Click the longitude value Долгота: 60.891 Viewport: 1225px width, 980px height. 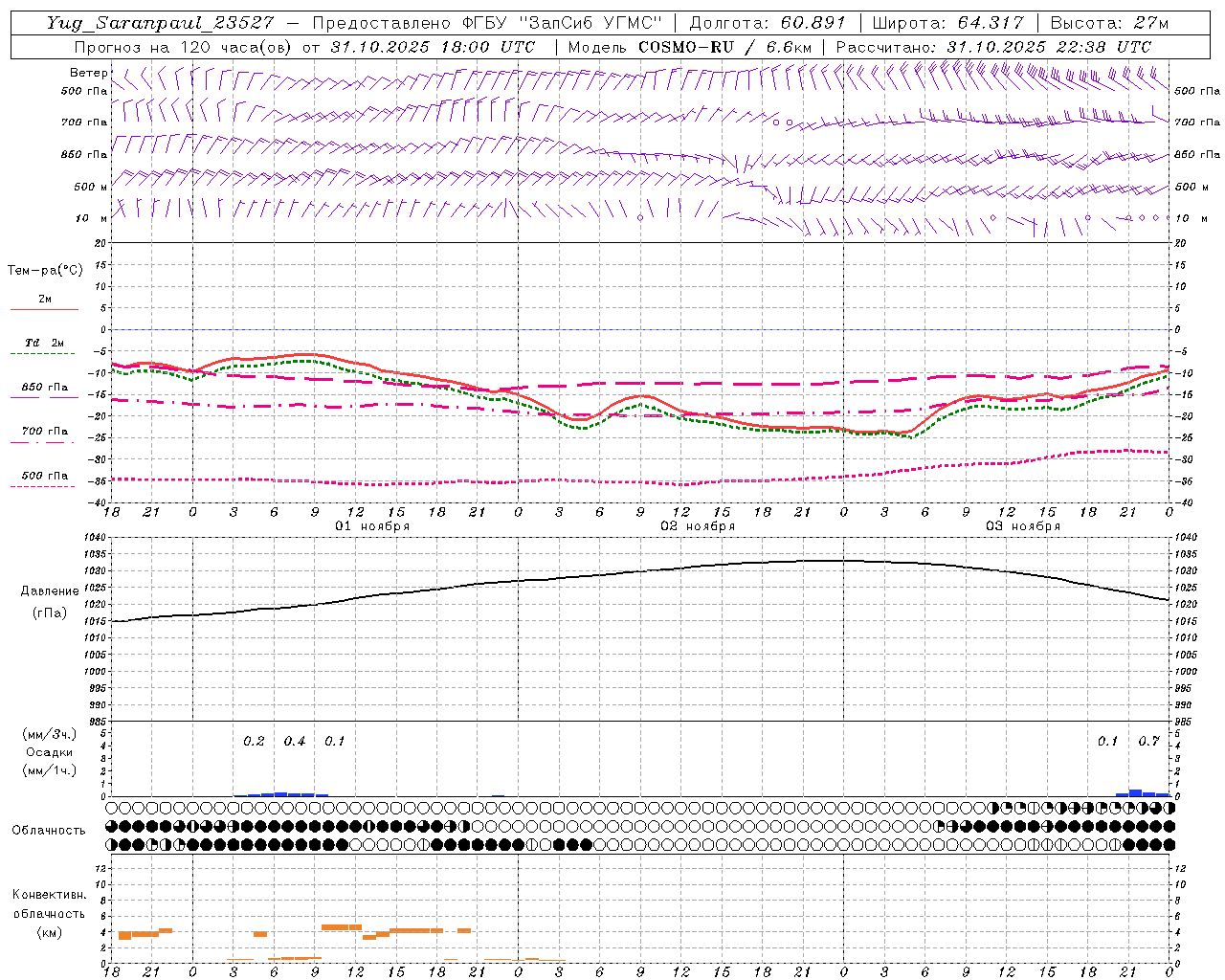(768, 22)
